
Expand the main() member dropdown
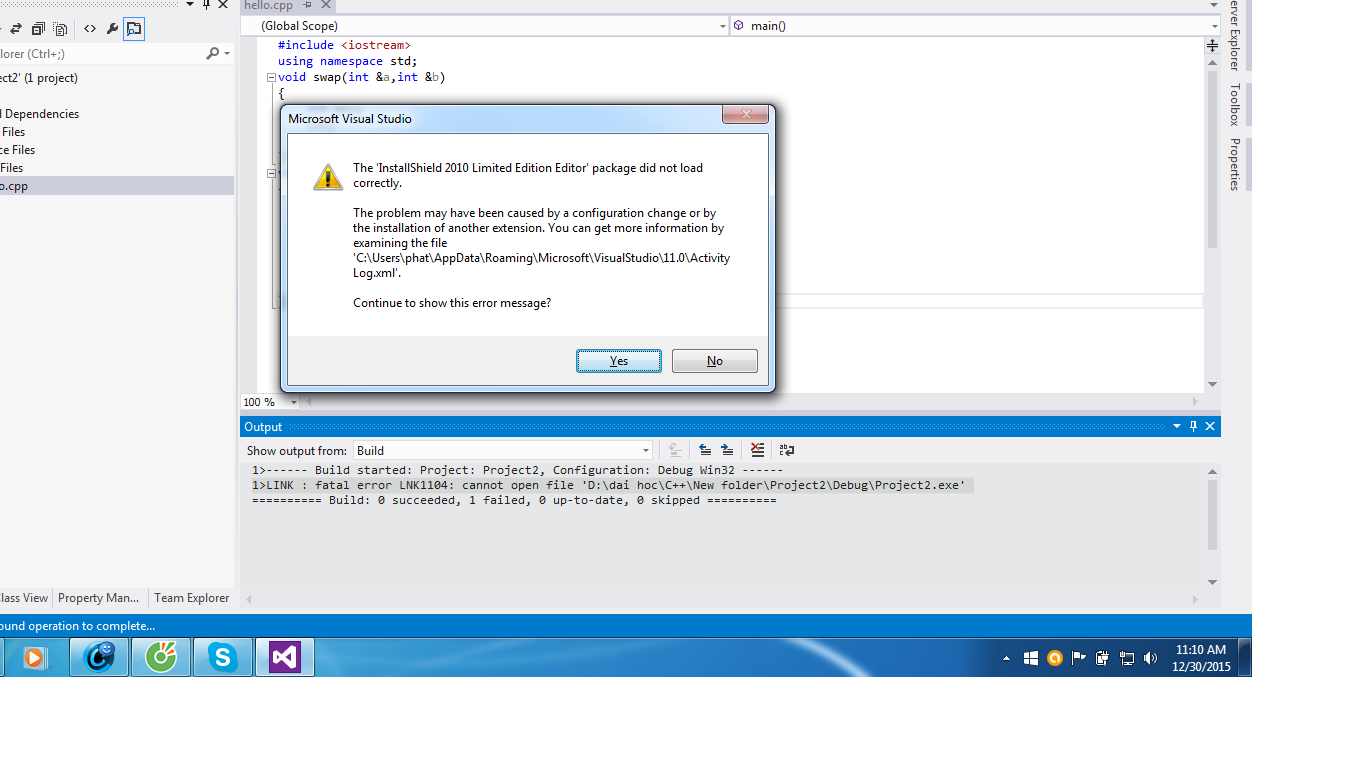click(1214, 26)
